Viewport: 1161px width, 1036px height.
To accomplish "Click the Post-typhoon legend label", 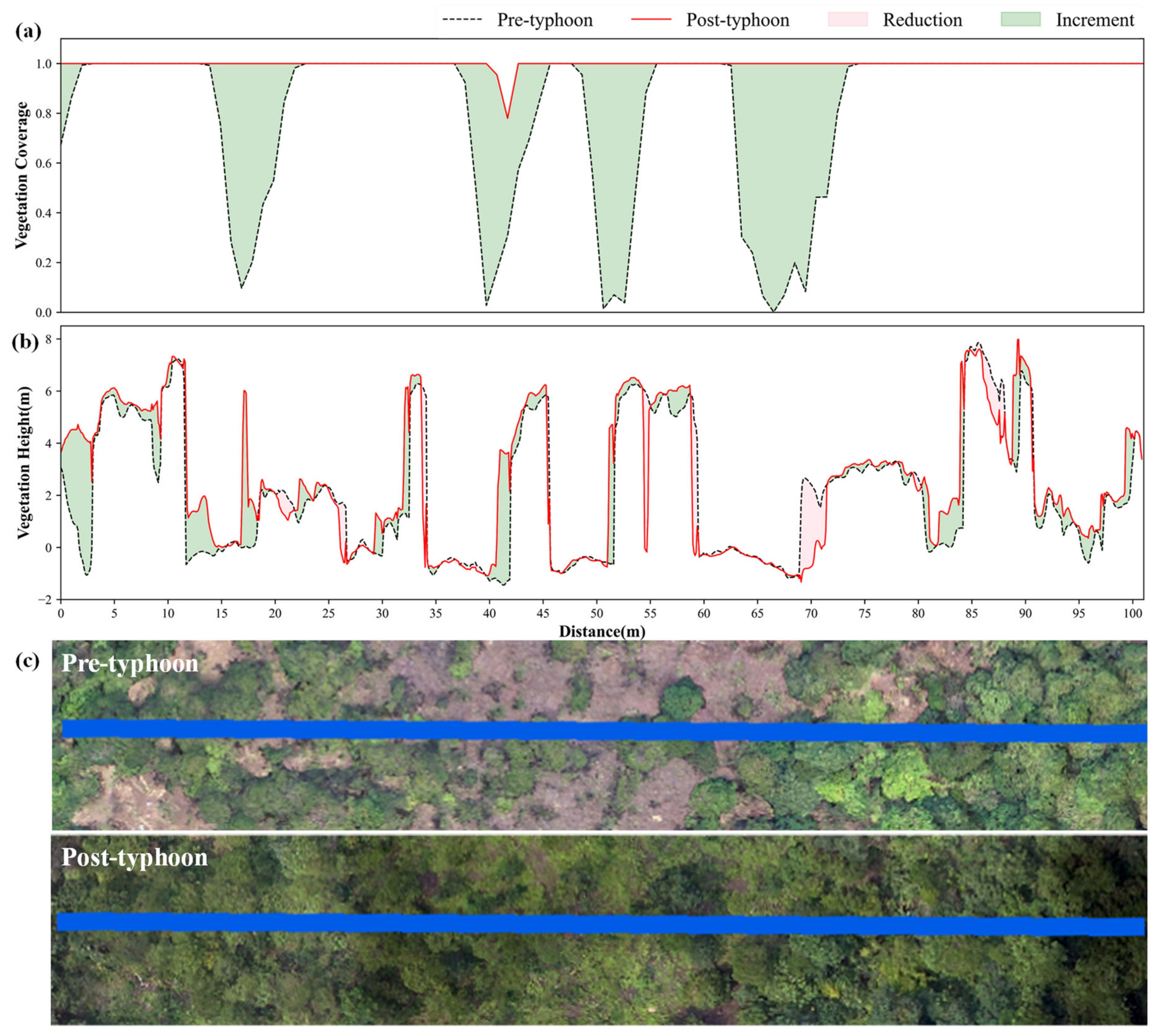I will coord(738,20).
